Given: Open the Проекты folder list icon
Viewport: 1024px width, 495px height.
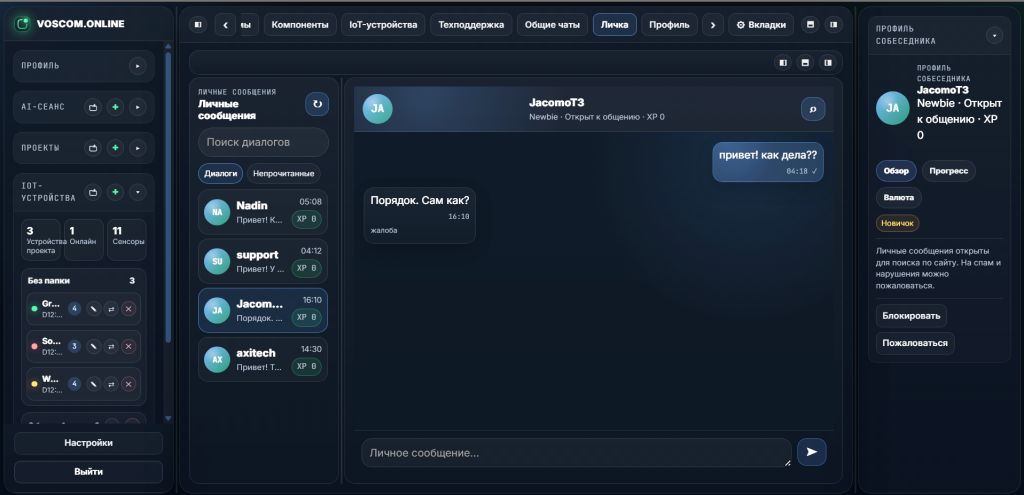Looking at the screenshot, I should (93, 148).
